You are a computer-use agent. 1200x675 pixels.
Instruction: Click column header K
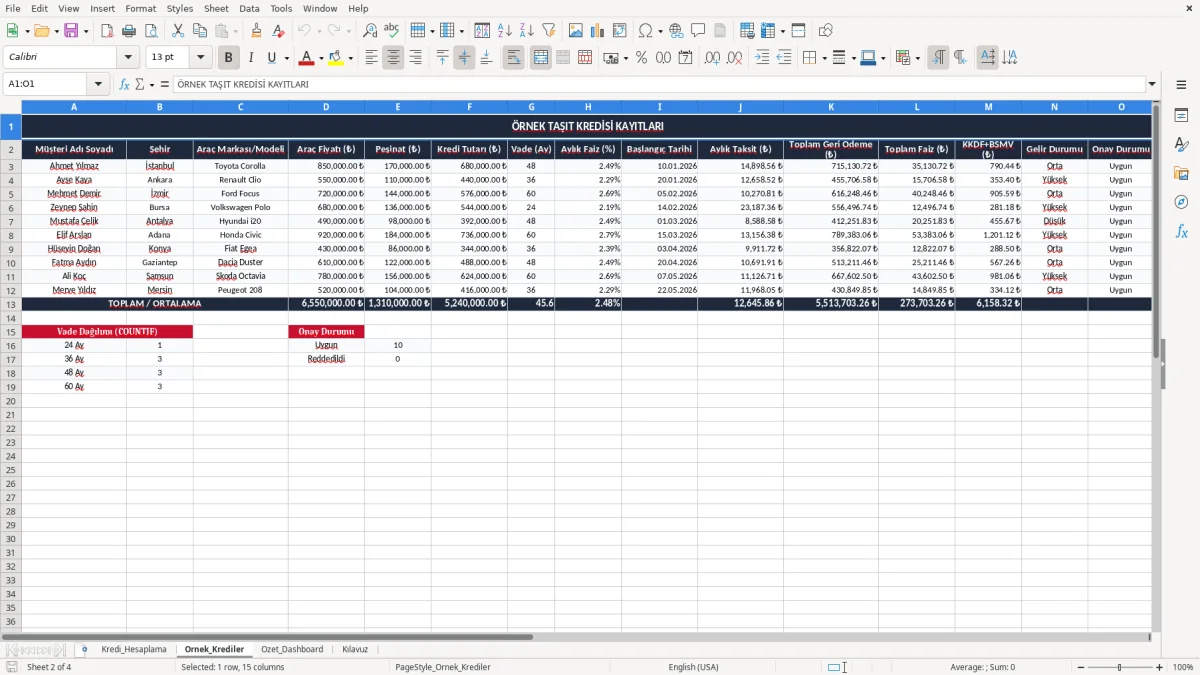831,106
